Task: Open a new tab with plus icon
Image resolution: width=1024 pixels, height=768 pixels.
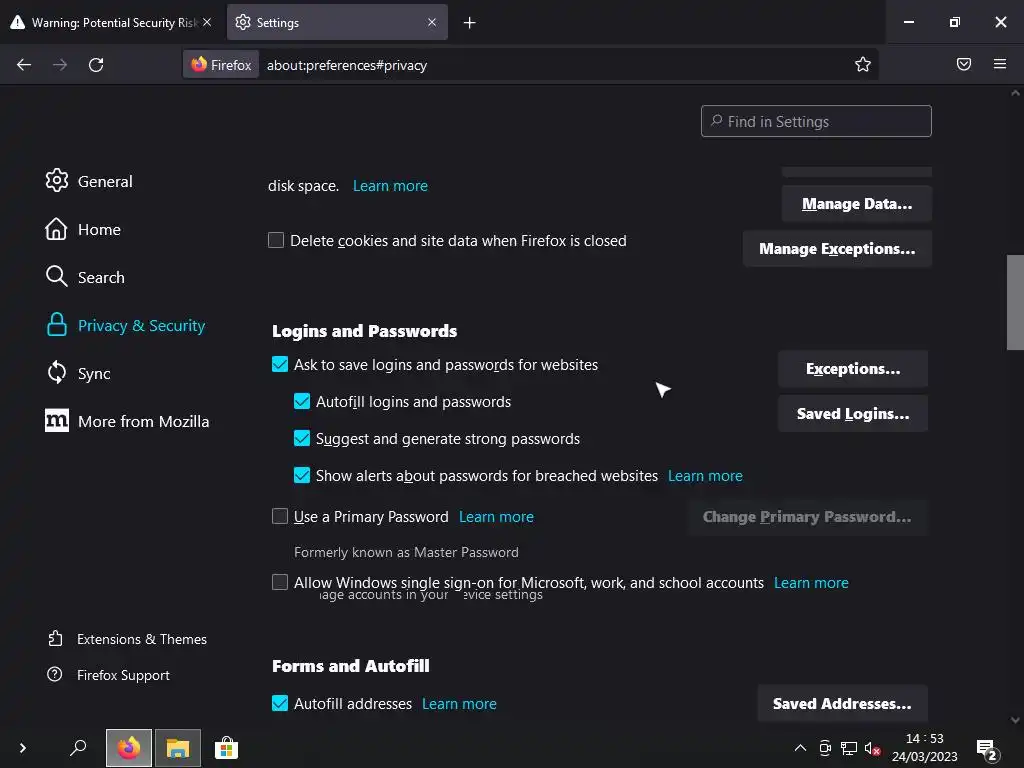Action: (469, 22)
